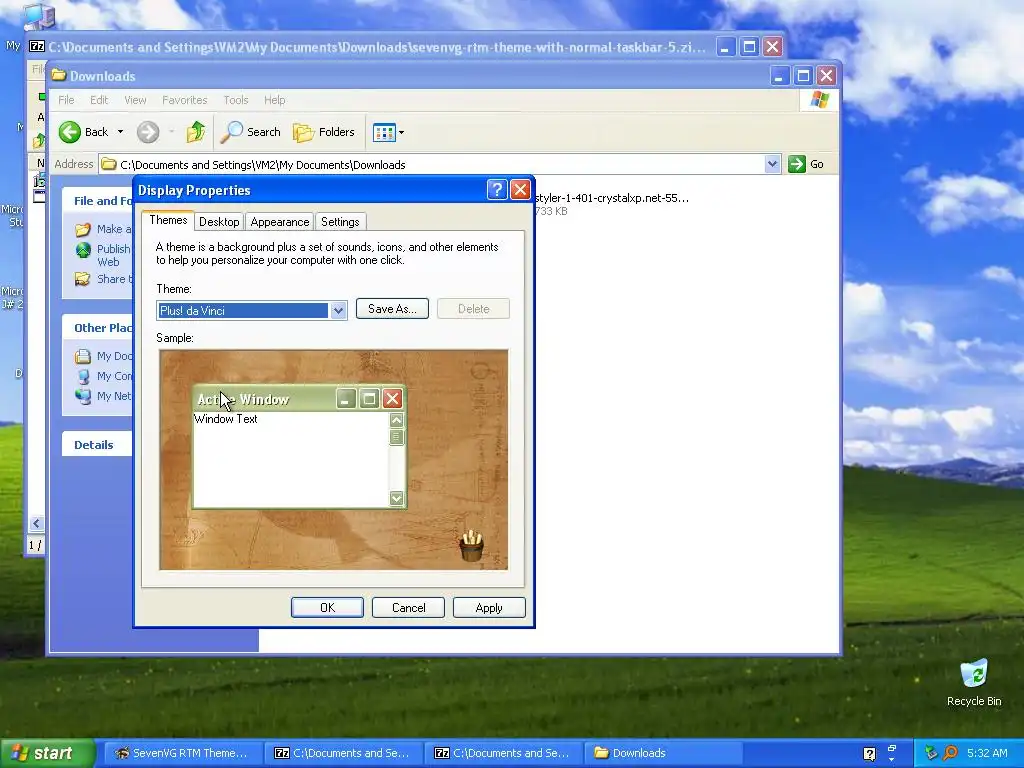
Task: Click the theme sample preview image
Action: [333, 460]
